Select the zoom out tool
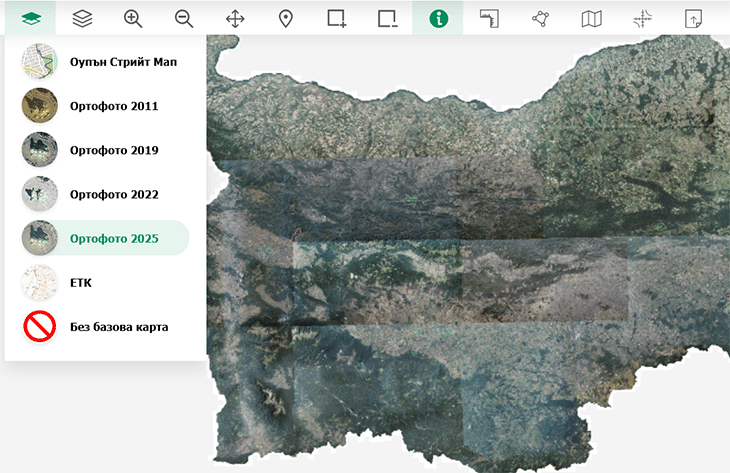Screen dimensions: 730x473 coord(184,19)
